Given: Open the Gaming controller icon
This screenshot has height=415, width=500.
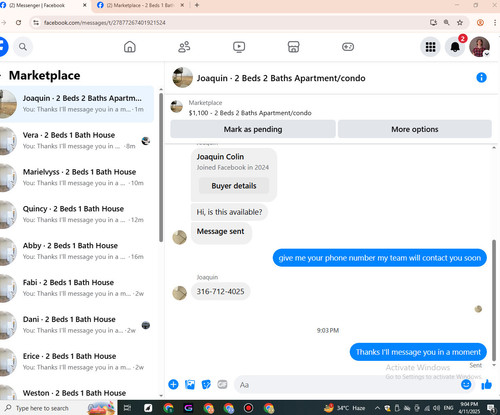Looking at the screenshot, I should click(x=348, y=47).
